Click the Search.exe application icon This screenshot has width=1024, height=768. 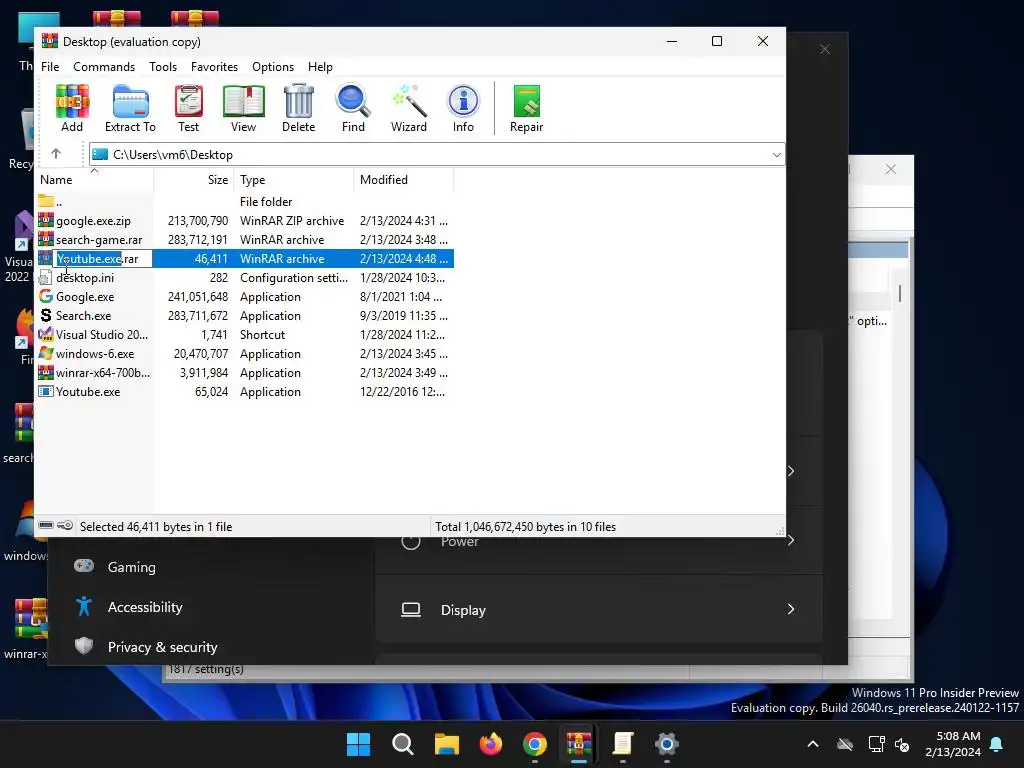point(46,315)
